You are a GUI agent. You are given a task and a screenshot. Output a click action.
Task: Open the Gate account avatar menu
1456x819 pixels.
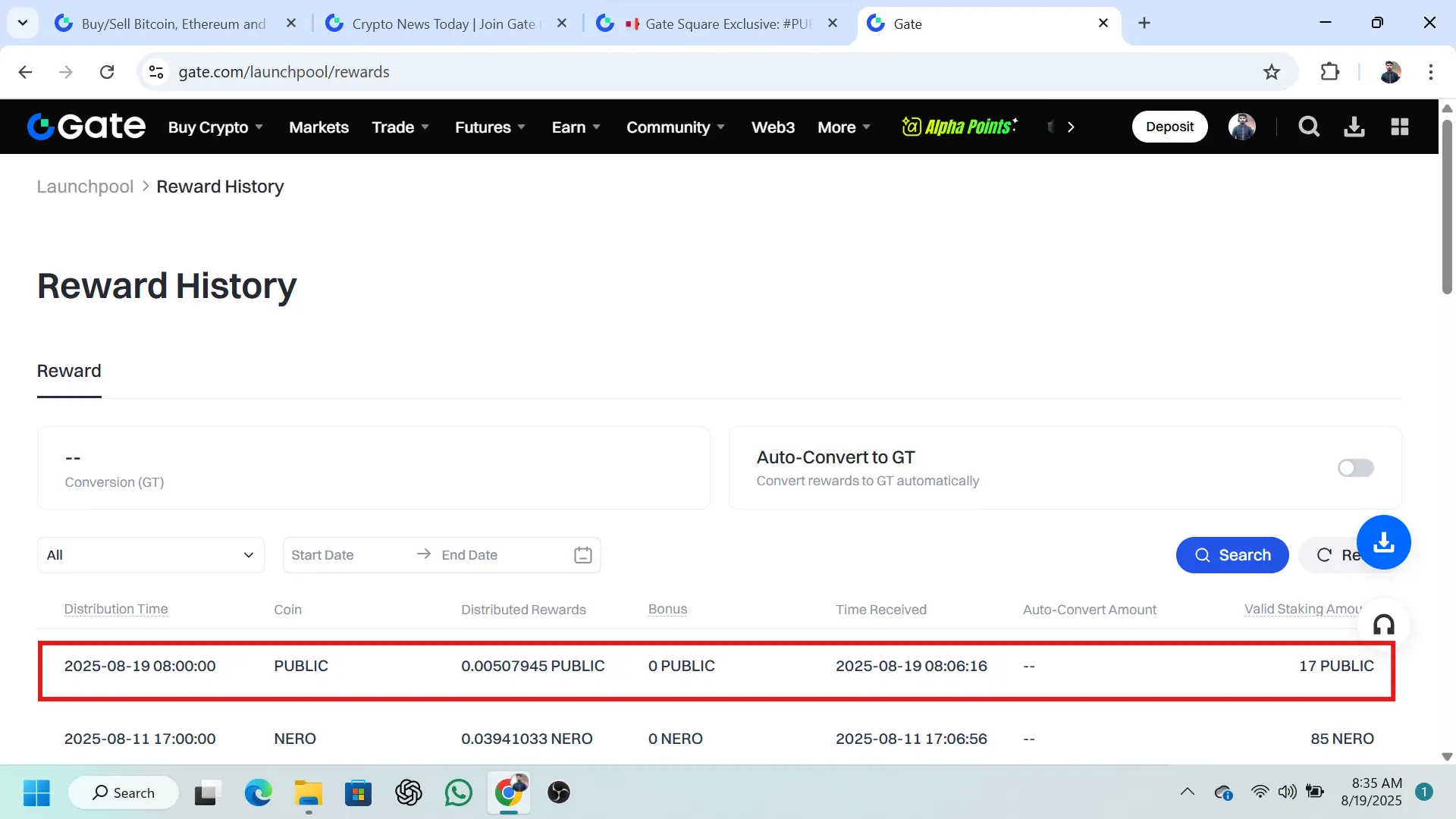coord(1242,127)
